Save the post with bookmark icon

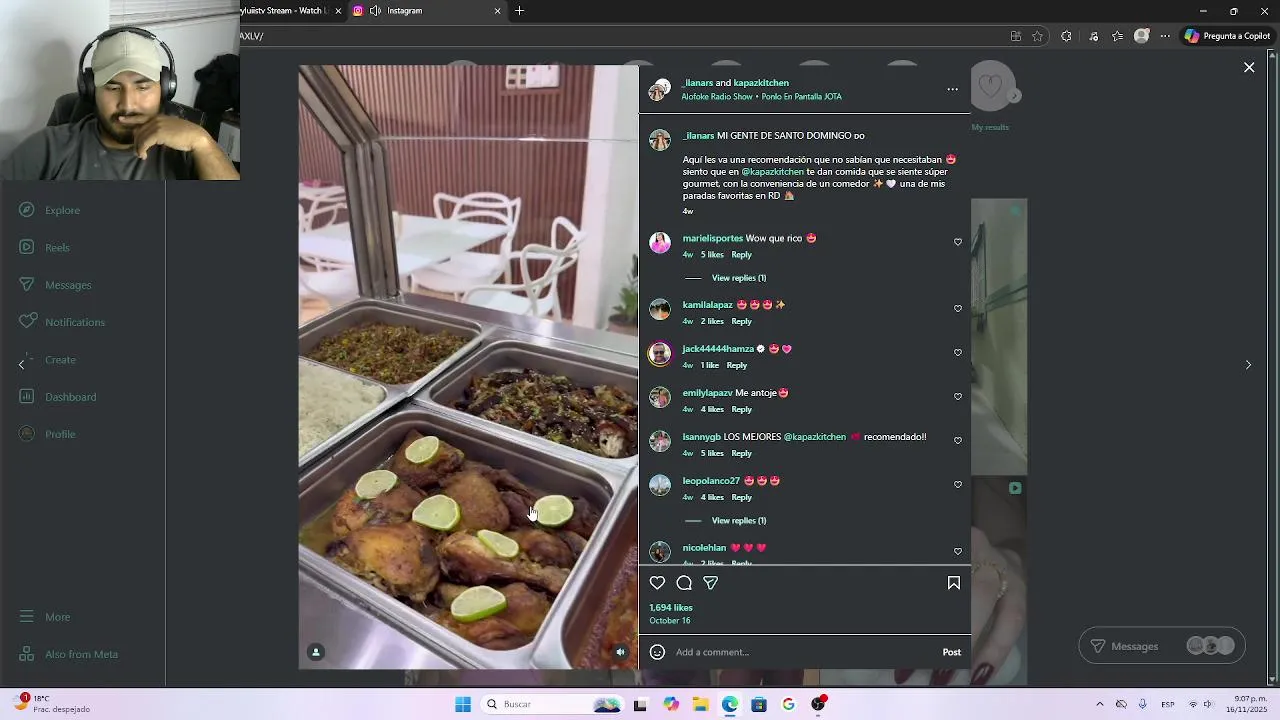coord(953,583)
